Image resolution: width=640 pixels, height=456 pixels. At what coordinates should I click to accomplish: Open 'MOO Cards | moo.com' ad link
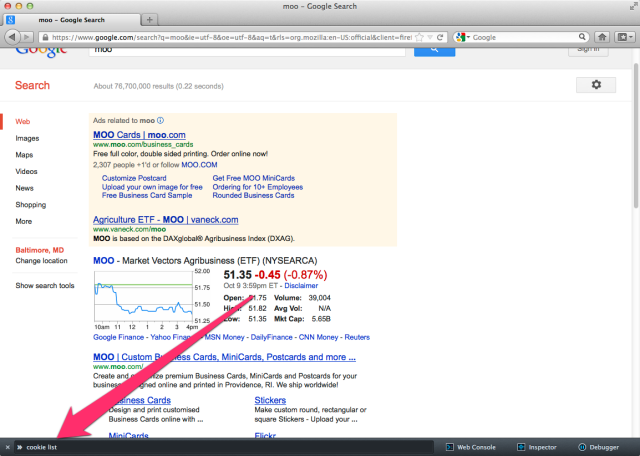coord(139,135)
